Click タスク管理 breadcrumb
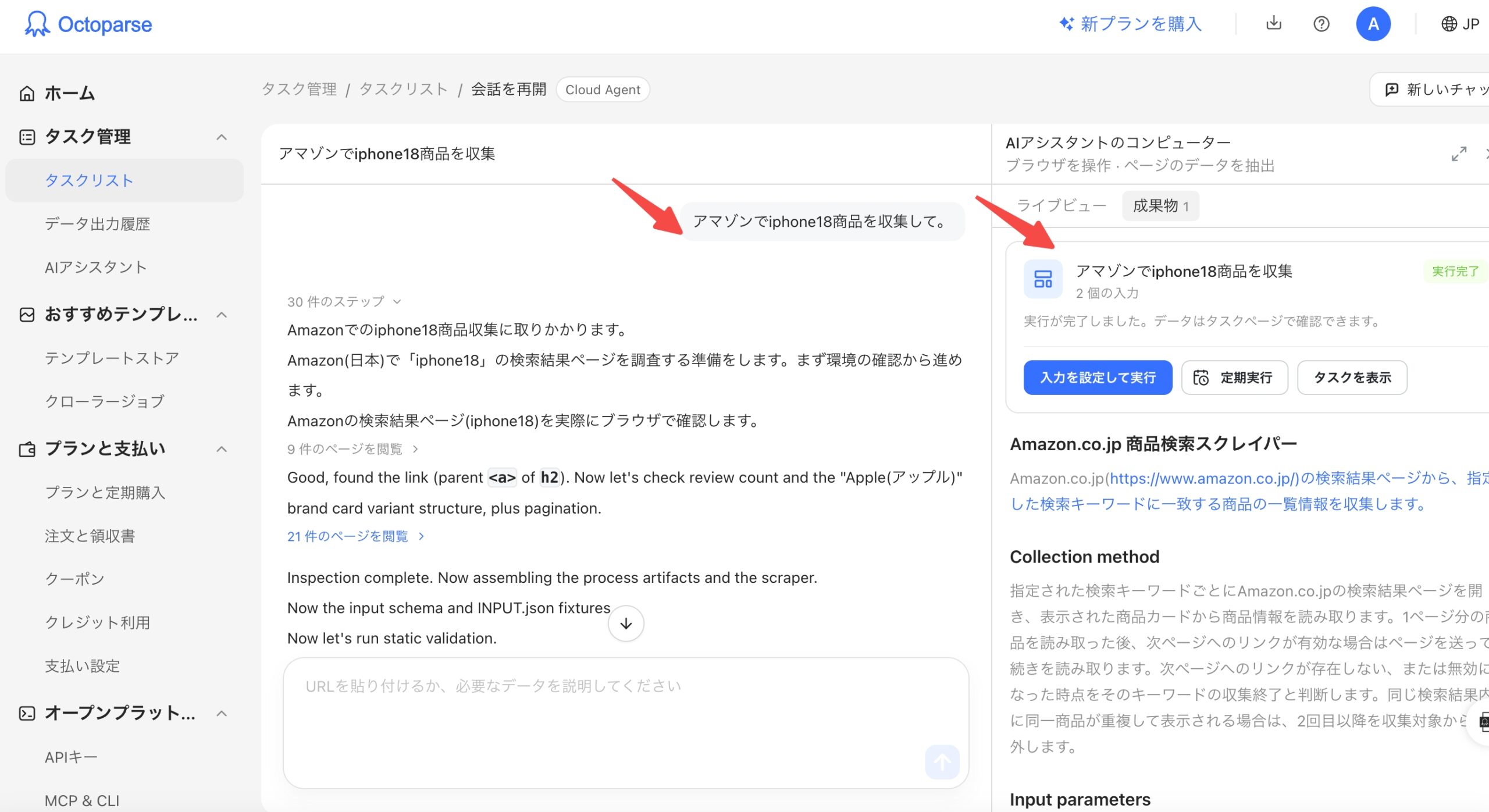The height and width of the screenshot is (812, 1489). pos(299,90)
